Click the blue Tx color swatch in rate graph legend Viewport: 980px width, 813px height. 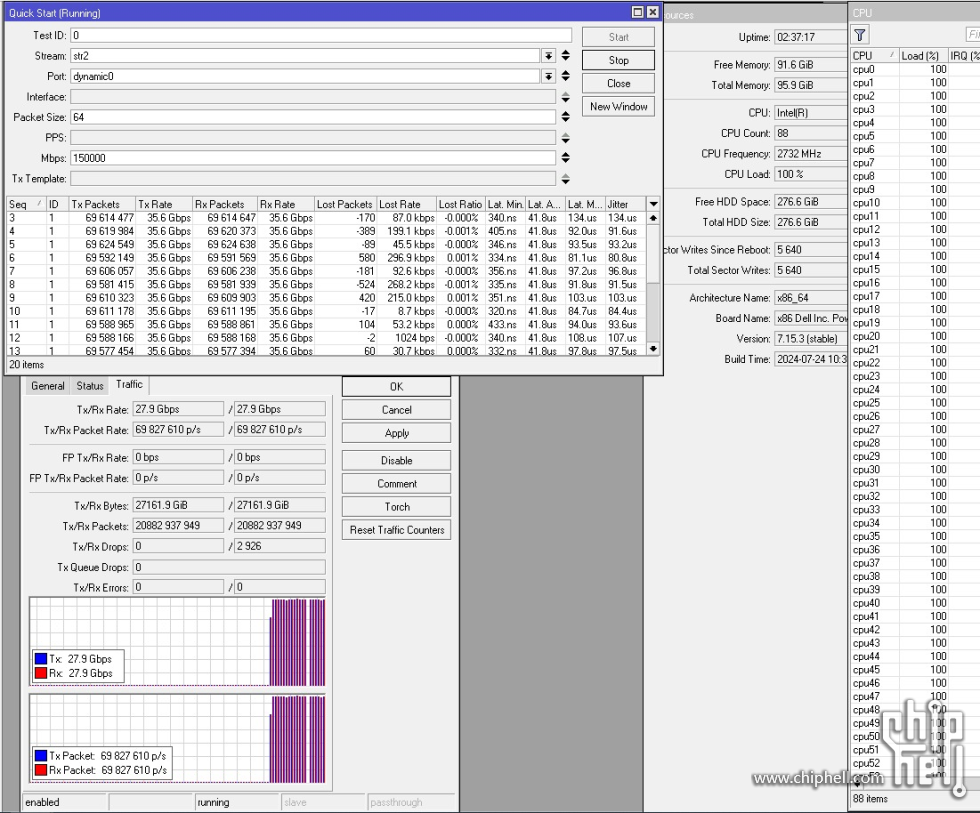41,659
